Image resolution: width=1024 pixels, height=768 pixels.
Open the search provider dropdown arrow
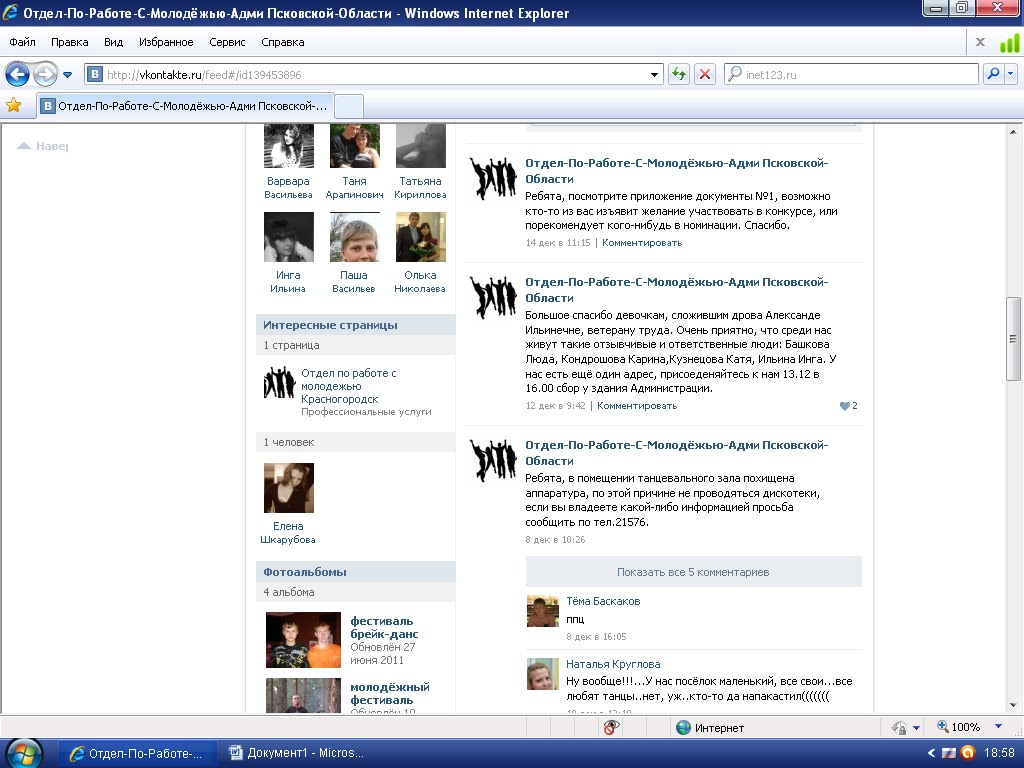click(x=1010, y=74)
